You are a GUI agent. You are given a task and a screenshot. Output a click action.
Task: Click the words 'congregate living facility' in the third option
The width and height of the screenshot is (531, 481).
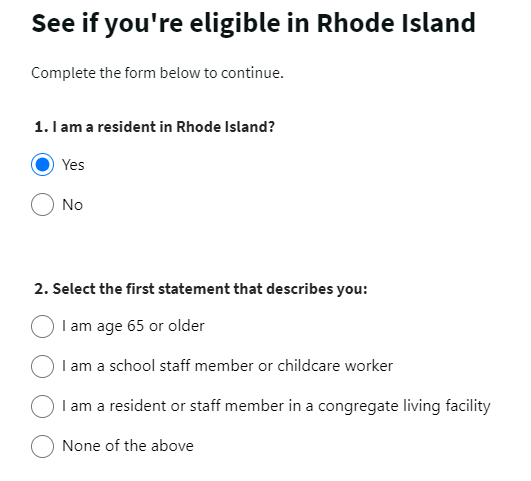pyautogui.click(x=404, y=406)
